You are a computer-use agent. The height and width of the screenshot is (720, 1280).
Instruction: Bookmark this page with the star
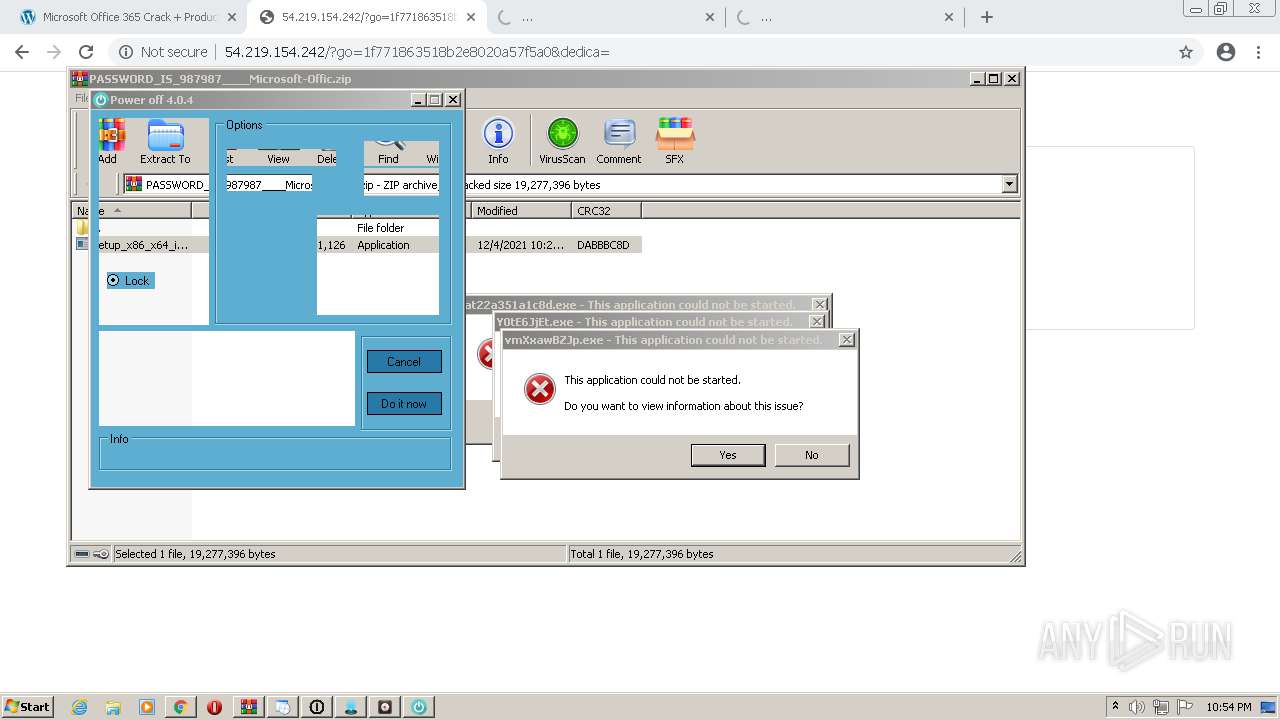tap(1186, 52)
